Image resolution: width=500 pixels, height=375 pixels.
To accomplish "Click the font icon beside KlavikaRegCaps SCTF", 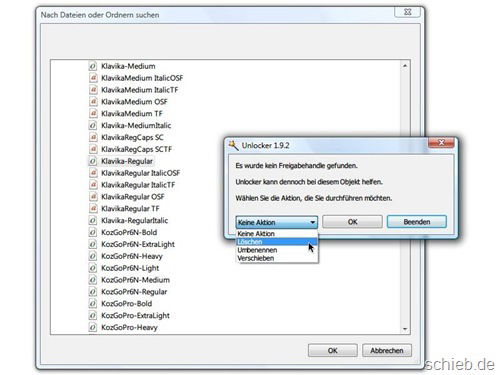I will [x=93, y=149].
